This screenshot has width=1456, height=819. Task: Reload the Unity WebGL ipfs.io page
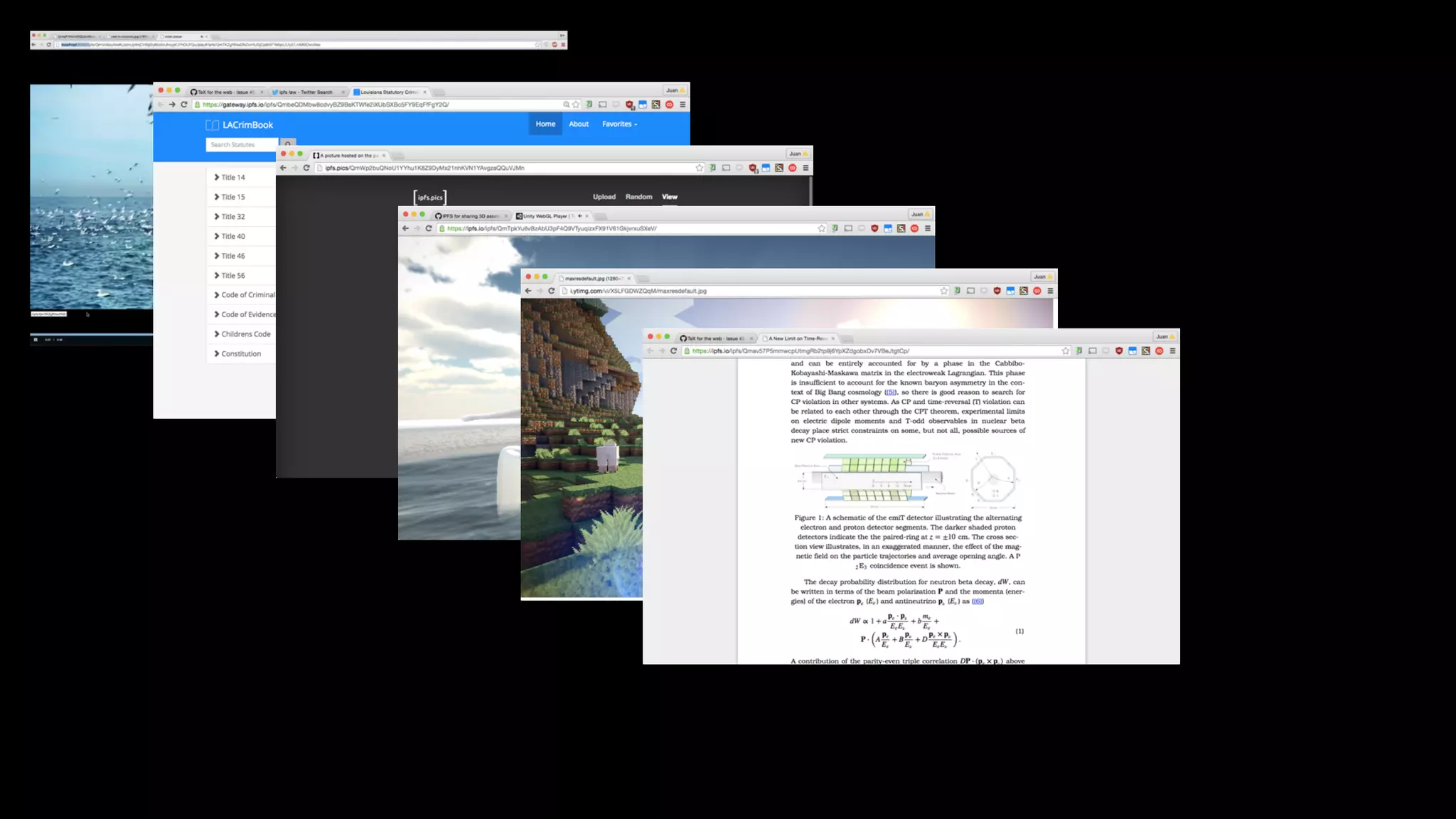tap(429, 228)
